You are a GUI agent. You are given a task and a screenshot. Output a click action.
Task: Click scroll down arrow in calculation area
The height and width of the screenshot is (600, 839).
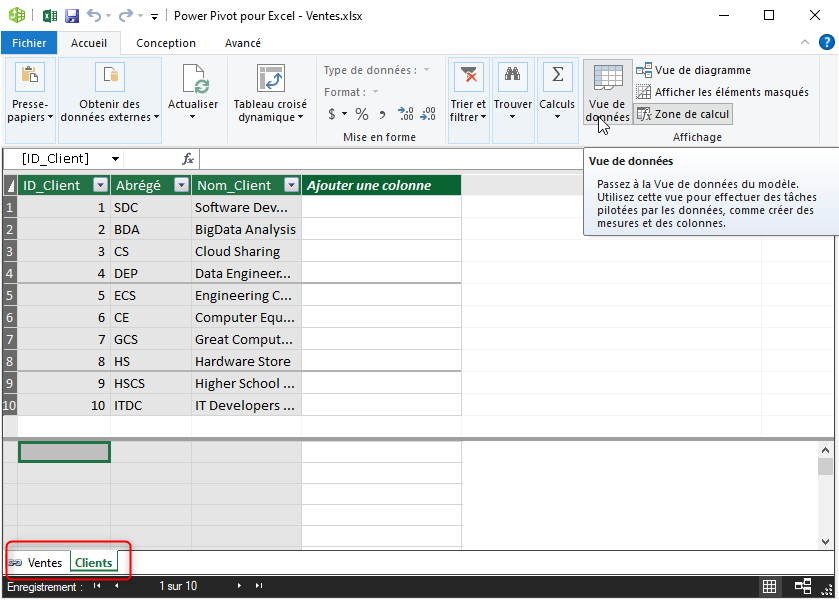(826, 542)
